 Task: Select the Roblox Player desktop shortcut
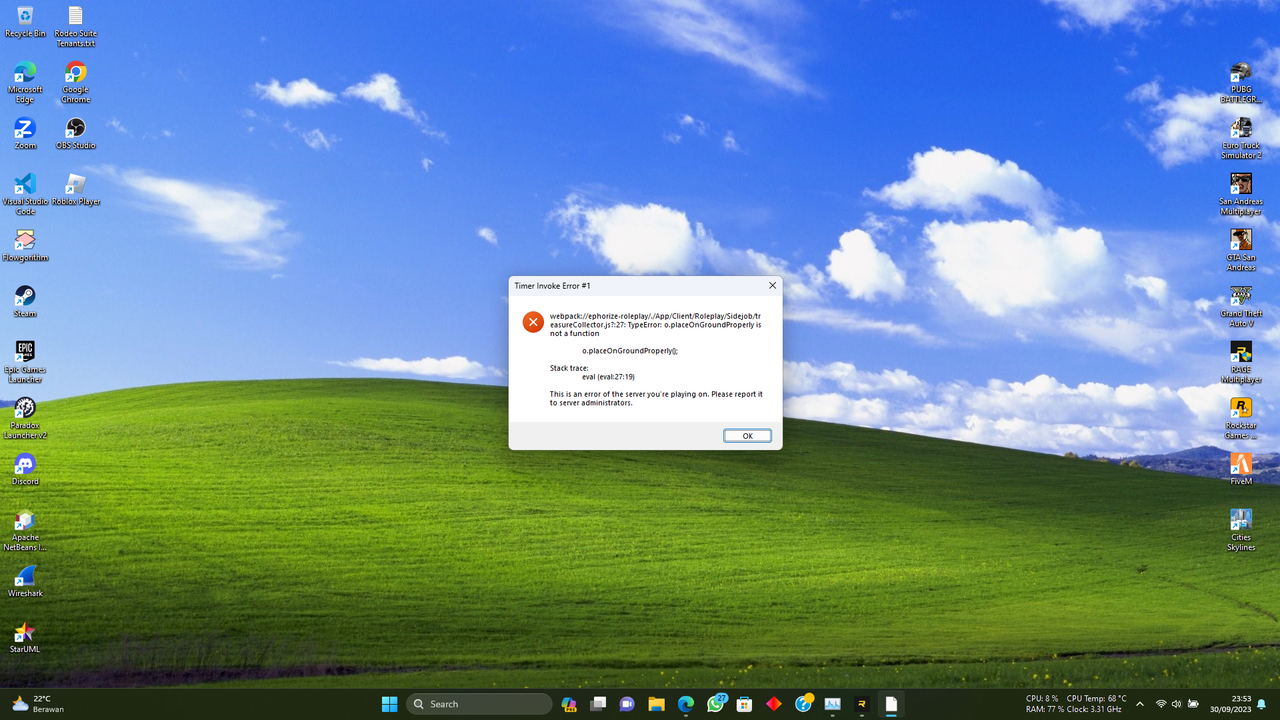pos(75,189)
